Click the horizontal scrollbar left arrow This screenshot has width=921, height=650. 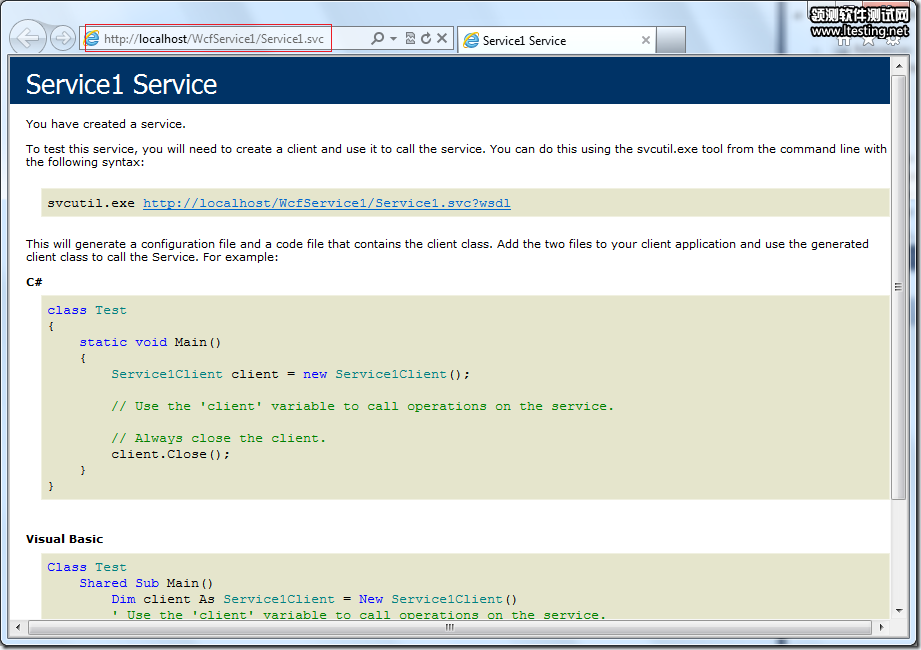(18, 627)
